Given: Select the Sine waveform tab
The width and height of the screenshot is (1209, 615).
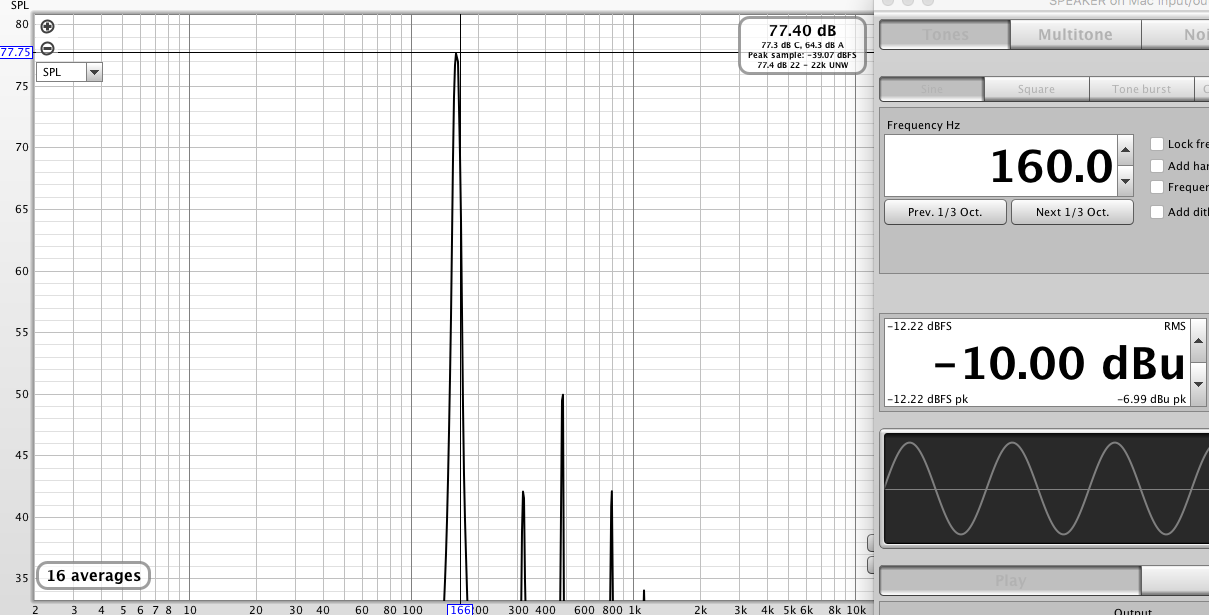Looking at the screenshot, I should 931,89.
